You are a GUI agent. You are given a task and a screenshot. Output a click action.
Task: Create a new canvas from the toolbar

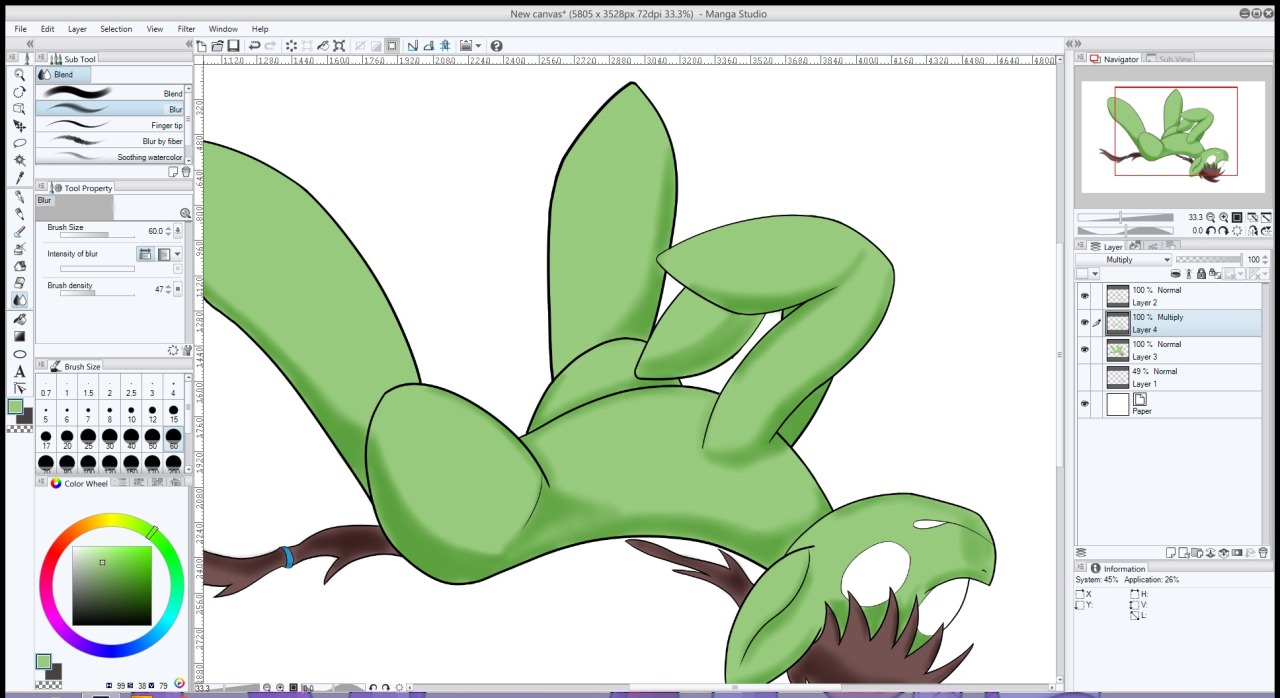(202, 46)
